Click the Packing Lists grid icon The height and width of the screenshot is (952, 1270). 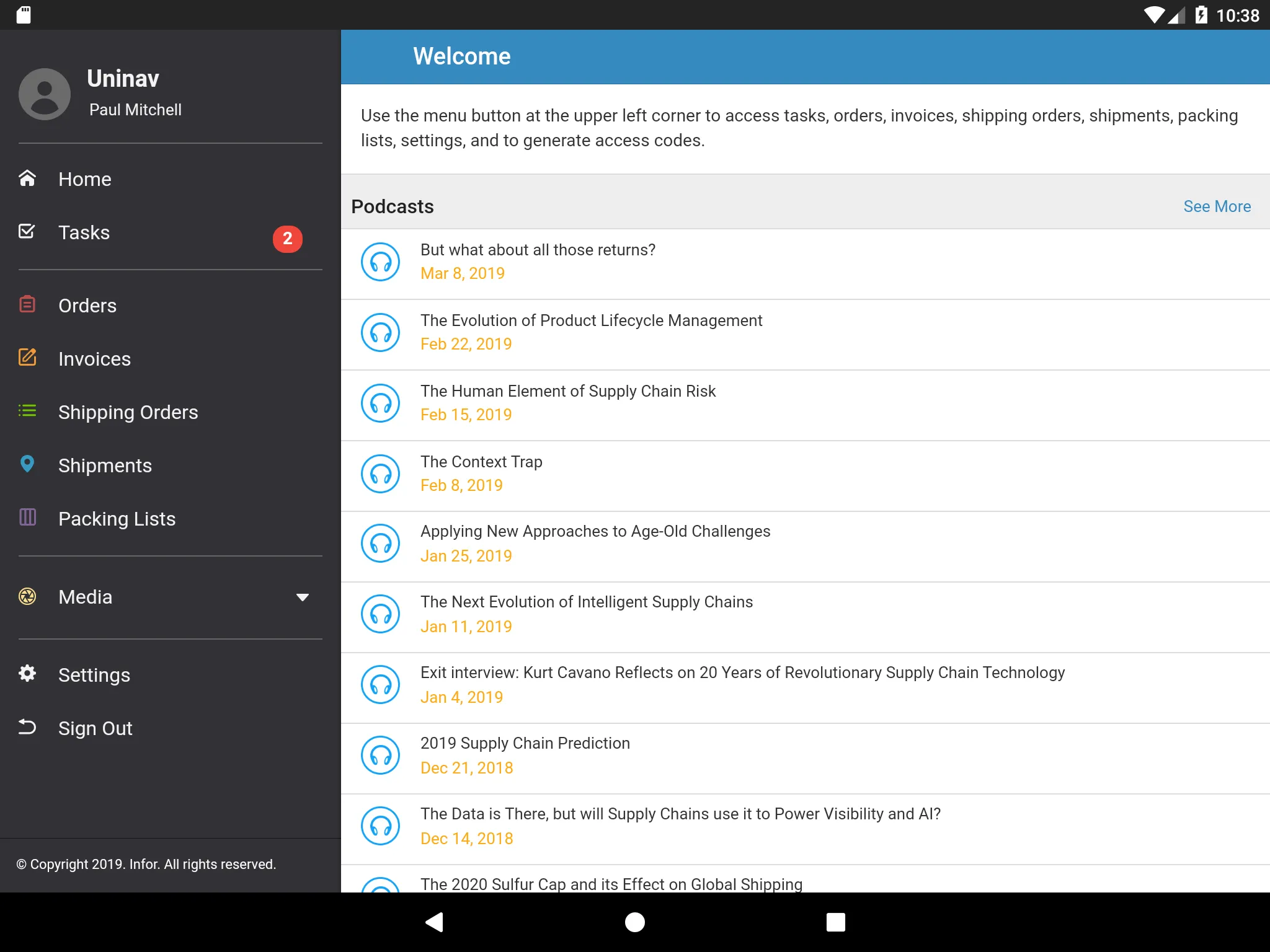tap(27, 518)
